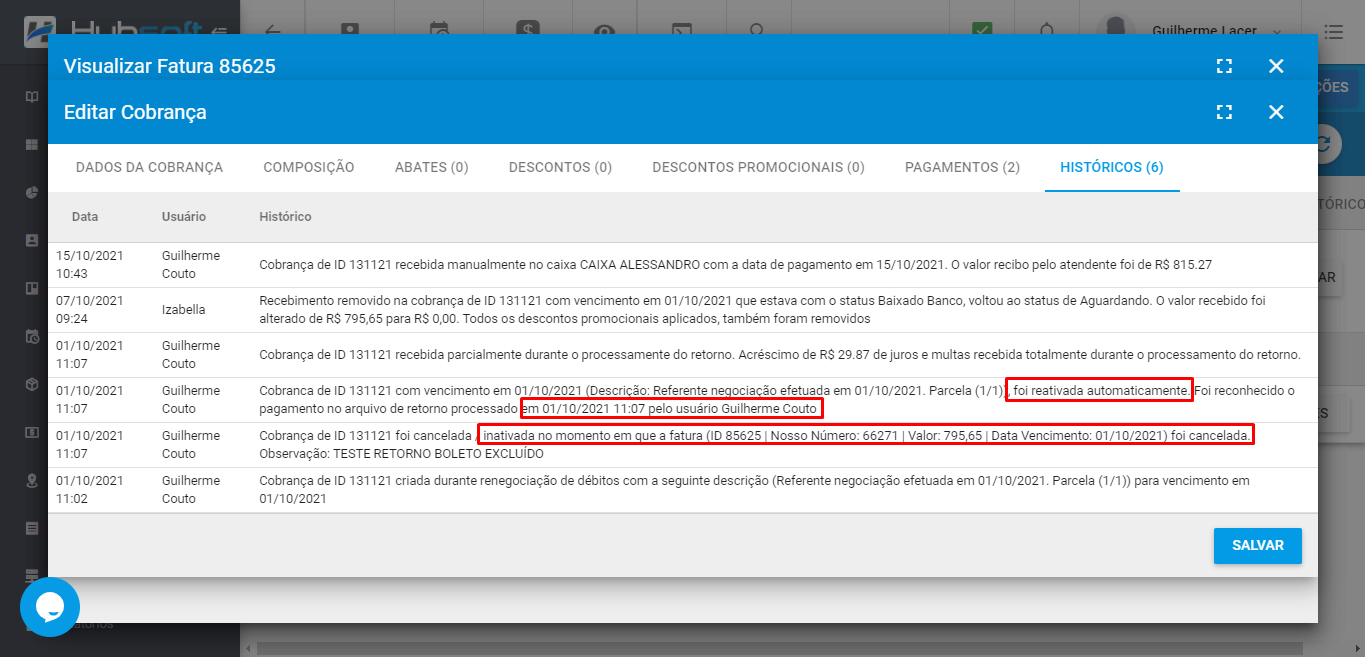Switch to the Composição tab
The height and width of the screenshot is (657, 1365).
[309, 167]
